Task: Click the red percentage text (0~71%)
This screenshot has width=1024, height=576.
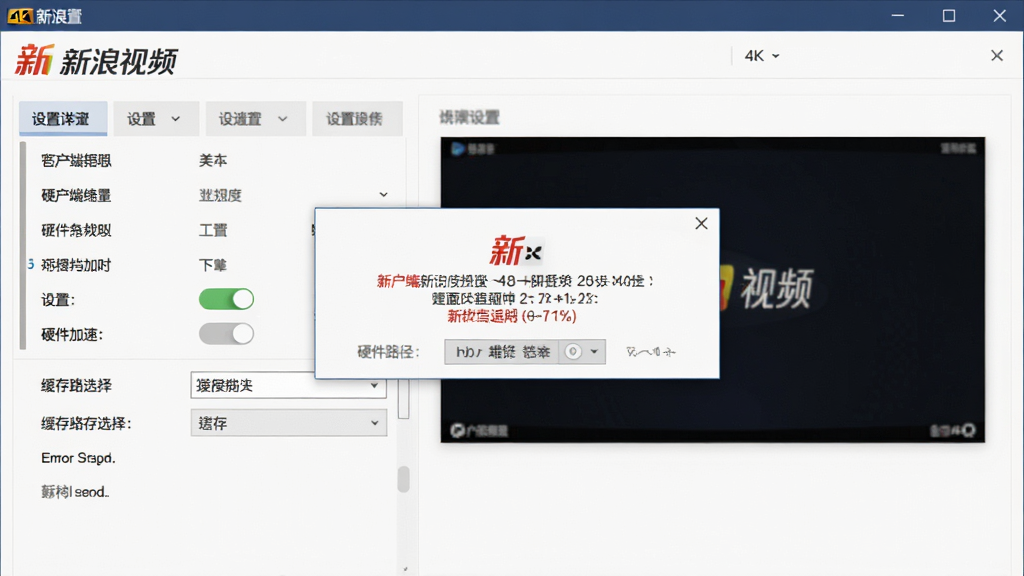Action: pyautogui.click(x=511, y=316)
